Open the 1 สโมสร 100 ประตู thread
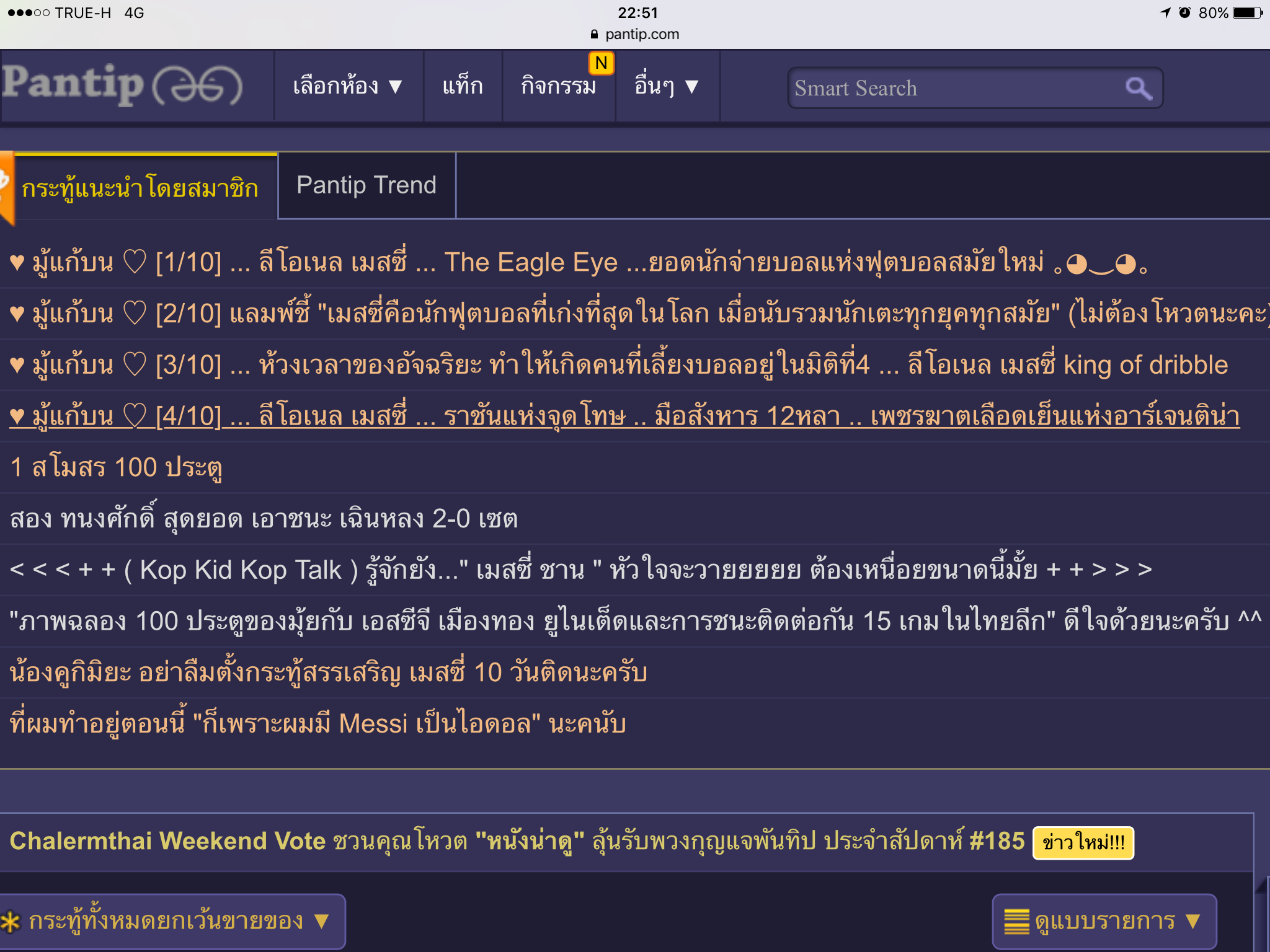This screenshot has height=952, width=1270. point(116,467)
